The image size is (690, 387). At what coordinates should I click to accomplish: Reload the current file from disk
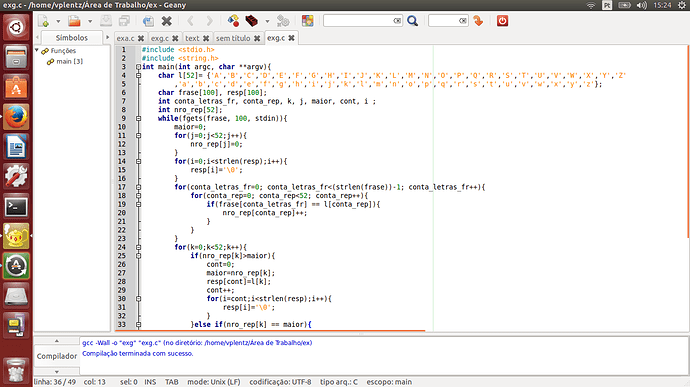[148, 21]
